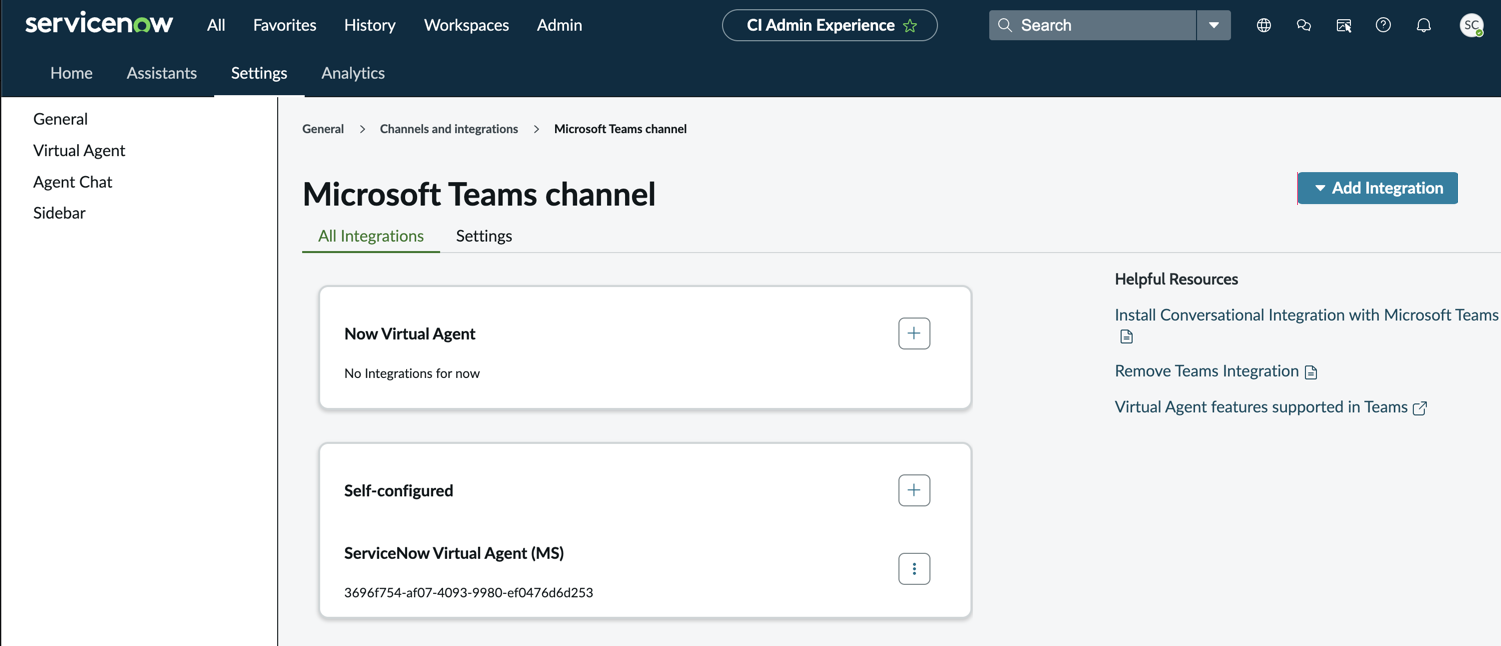The image size is (1501, 646).
Task: Open the Admin menu
Action: tap(559, 25)
